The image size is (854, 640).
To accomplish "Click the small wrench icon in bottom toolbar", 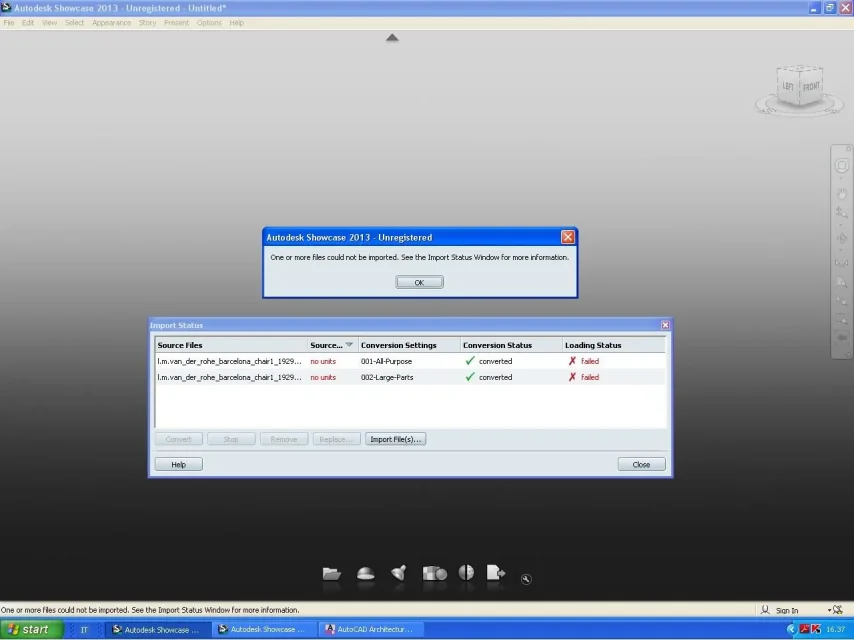I will pyautogui.click(x=526, y=579).
